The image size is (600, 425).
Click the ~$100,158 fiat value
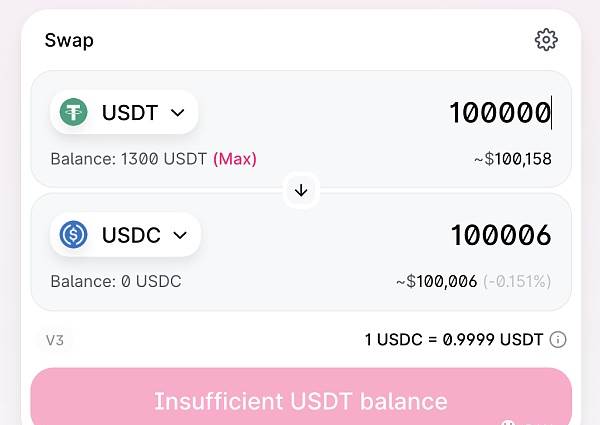coord(513,159)
